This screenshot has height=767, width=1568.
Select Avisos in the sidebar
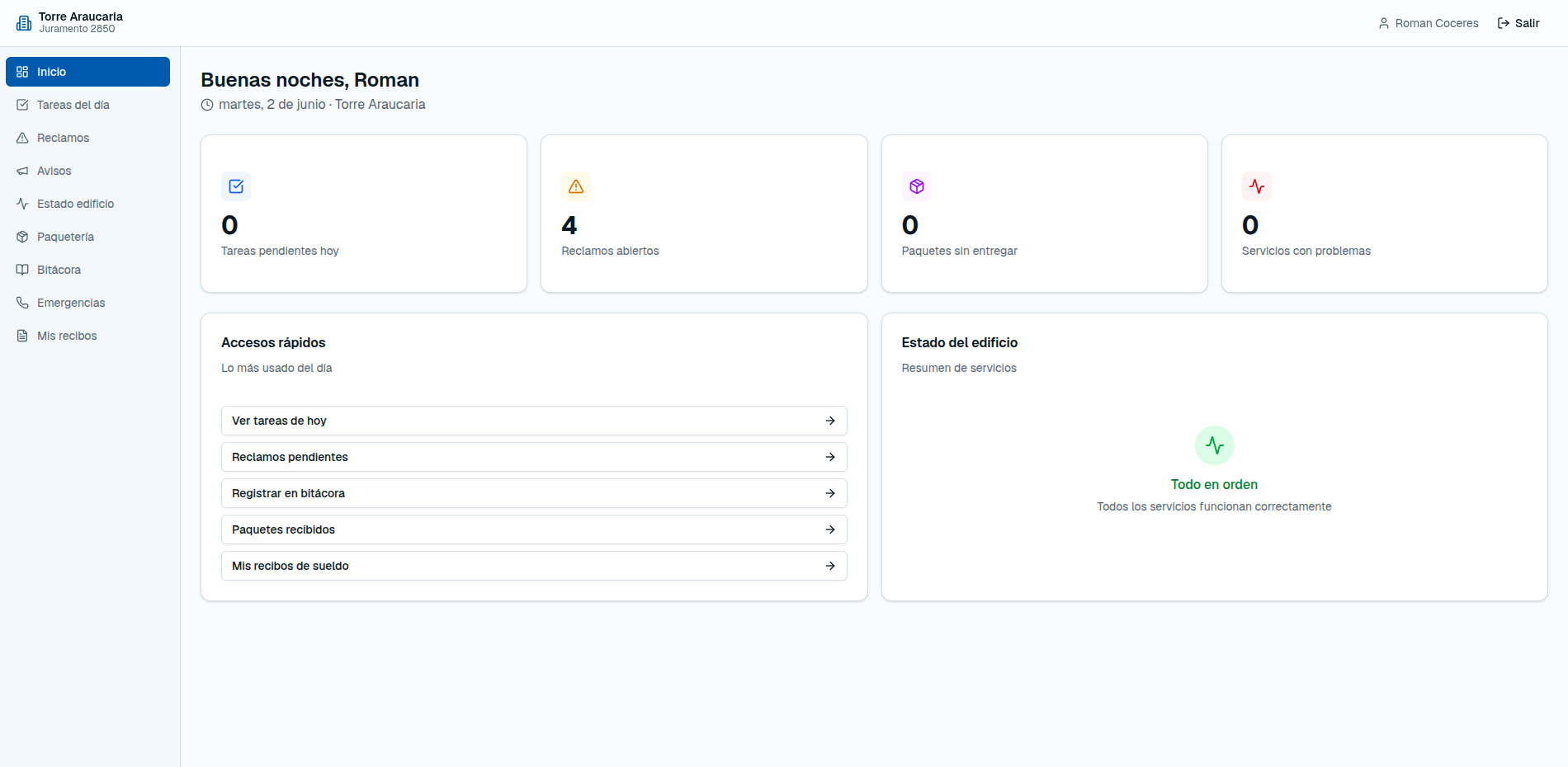tap(87, 171)
